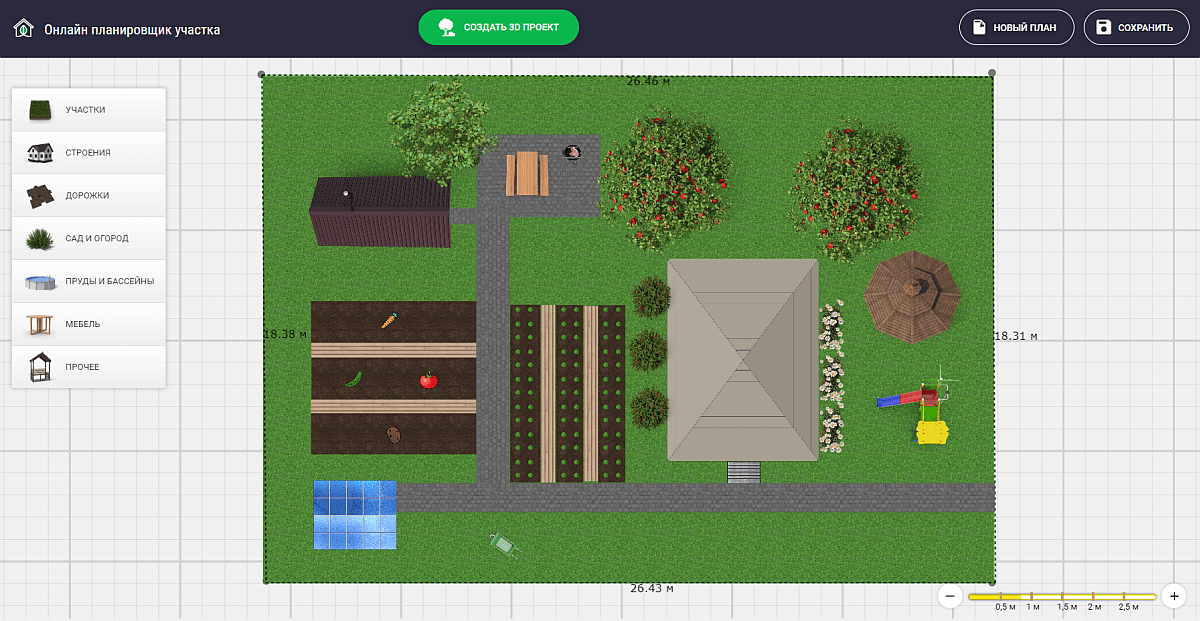Click the round brown gazebo

[912, 295]
